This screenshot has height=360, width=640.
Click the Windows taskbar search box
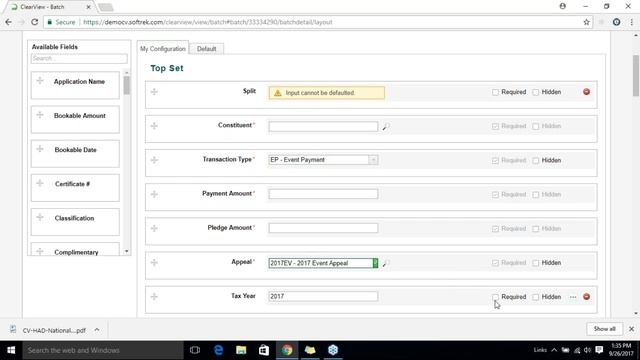(x=103, y=350)
